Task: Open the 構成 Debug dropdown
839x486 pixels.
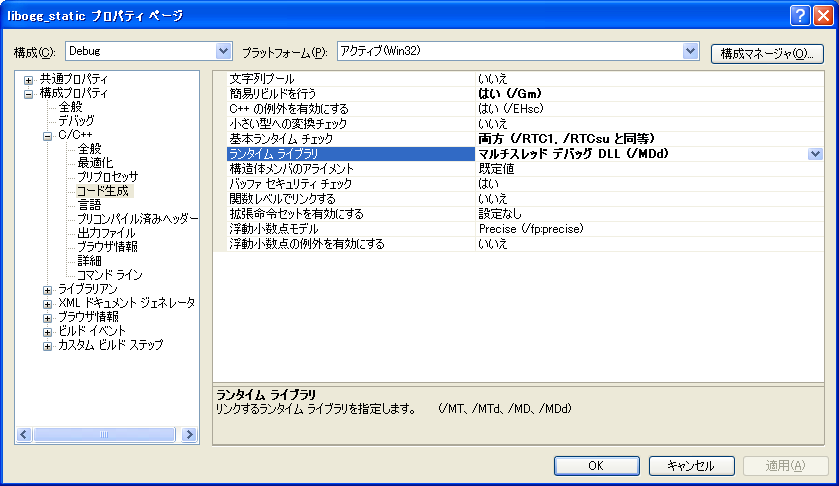Action: pos(224,51)
